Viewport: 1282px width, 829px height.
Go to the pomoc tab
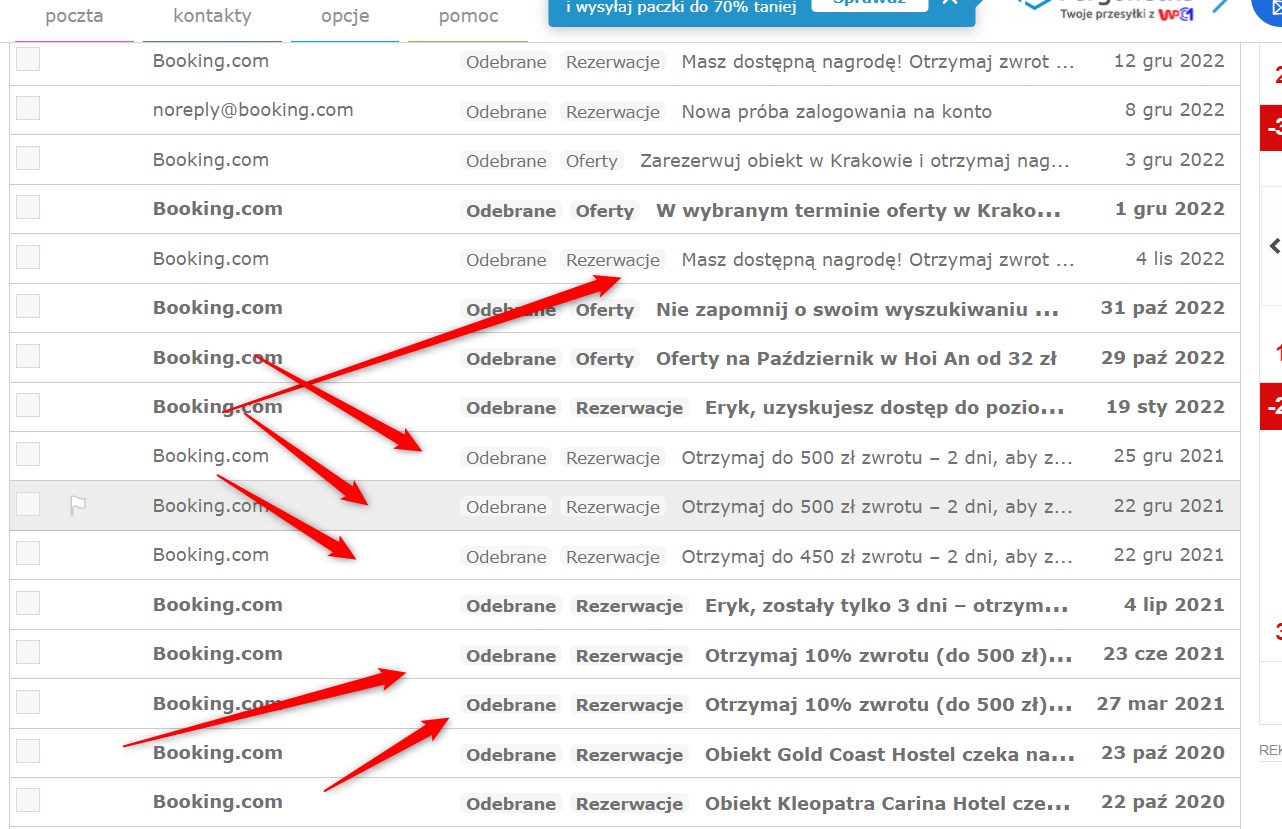468,16
